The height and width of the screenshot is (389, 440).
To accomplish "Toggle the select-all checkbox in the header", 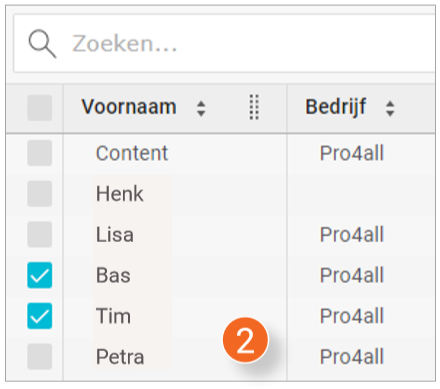I will [x=40, y=108].
